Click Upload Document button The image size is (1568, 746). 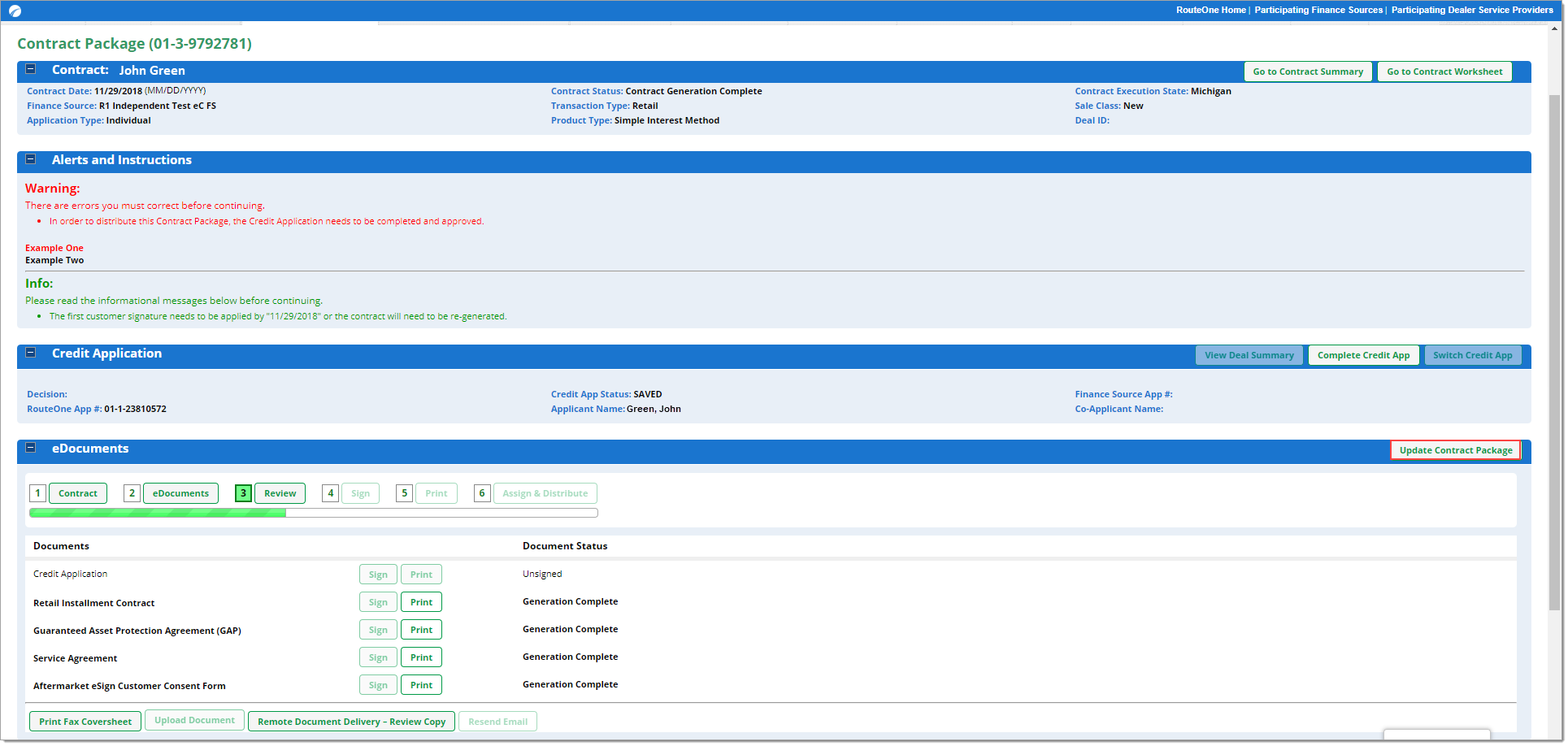[194, 721]
